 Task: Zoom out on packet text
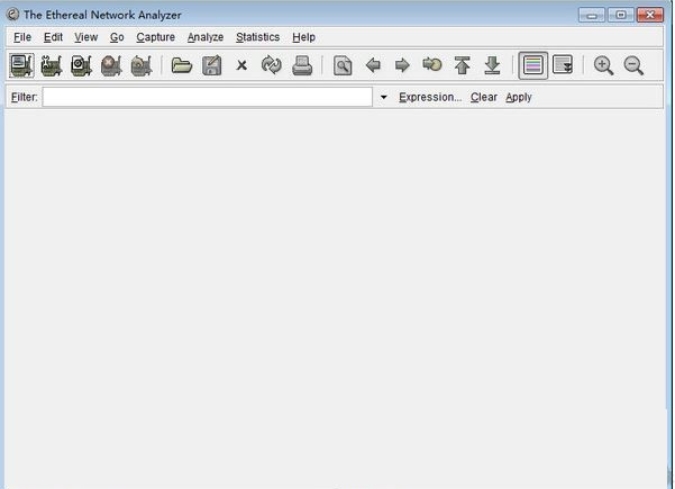click(634, 65)
